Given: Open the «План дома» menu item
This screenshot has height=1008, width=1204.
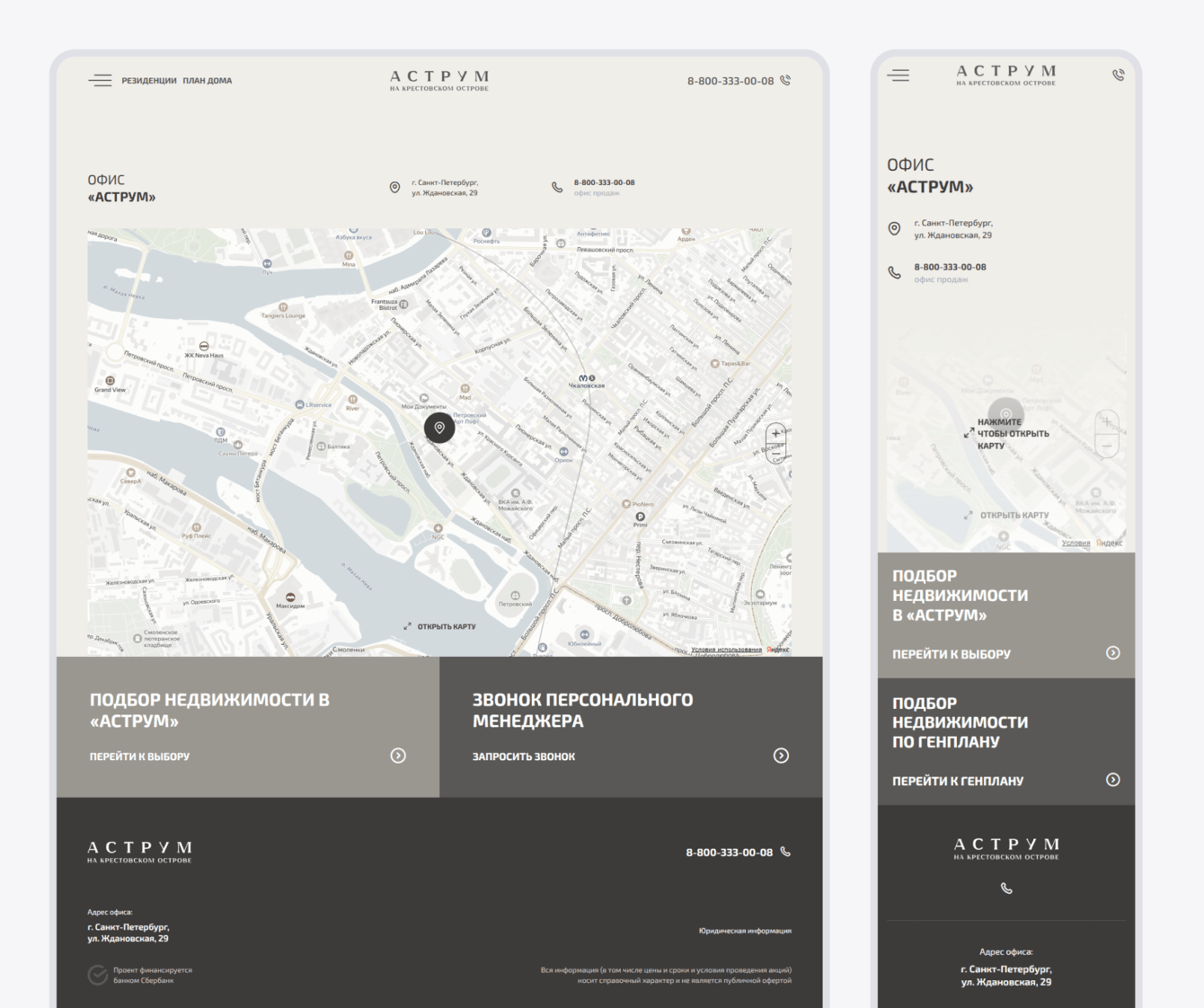Looking at the screenshot, I should click(x=208, y=81).
